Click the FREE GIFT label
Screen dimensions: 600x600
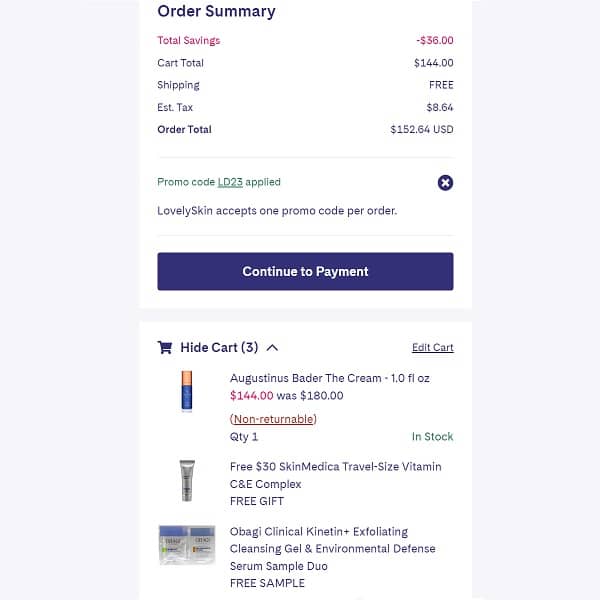(x=257, y=501)
